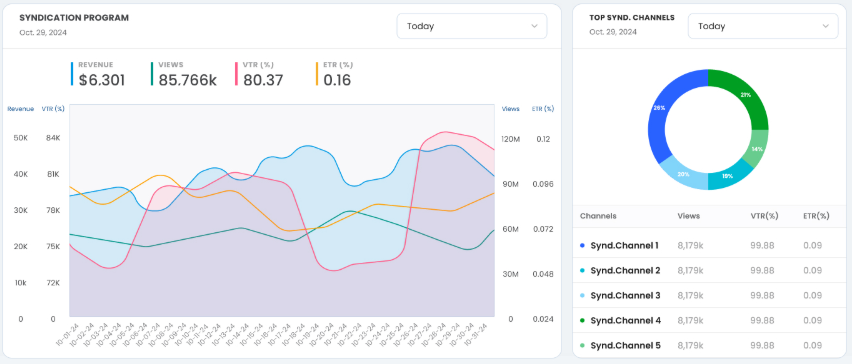
Task: Sort table by Views column header
Action: (x=688, y=216)
